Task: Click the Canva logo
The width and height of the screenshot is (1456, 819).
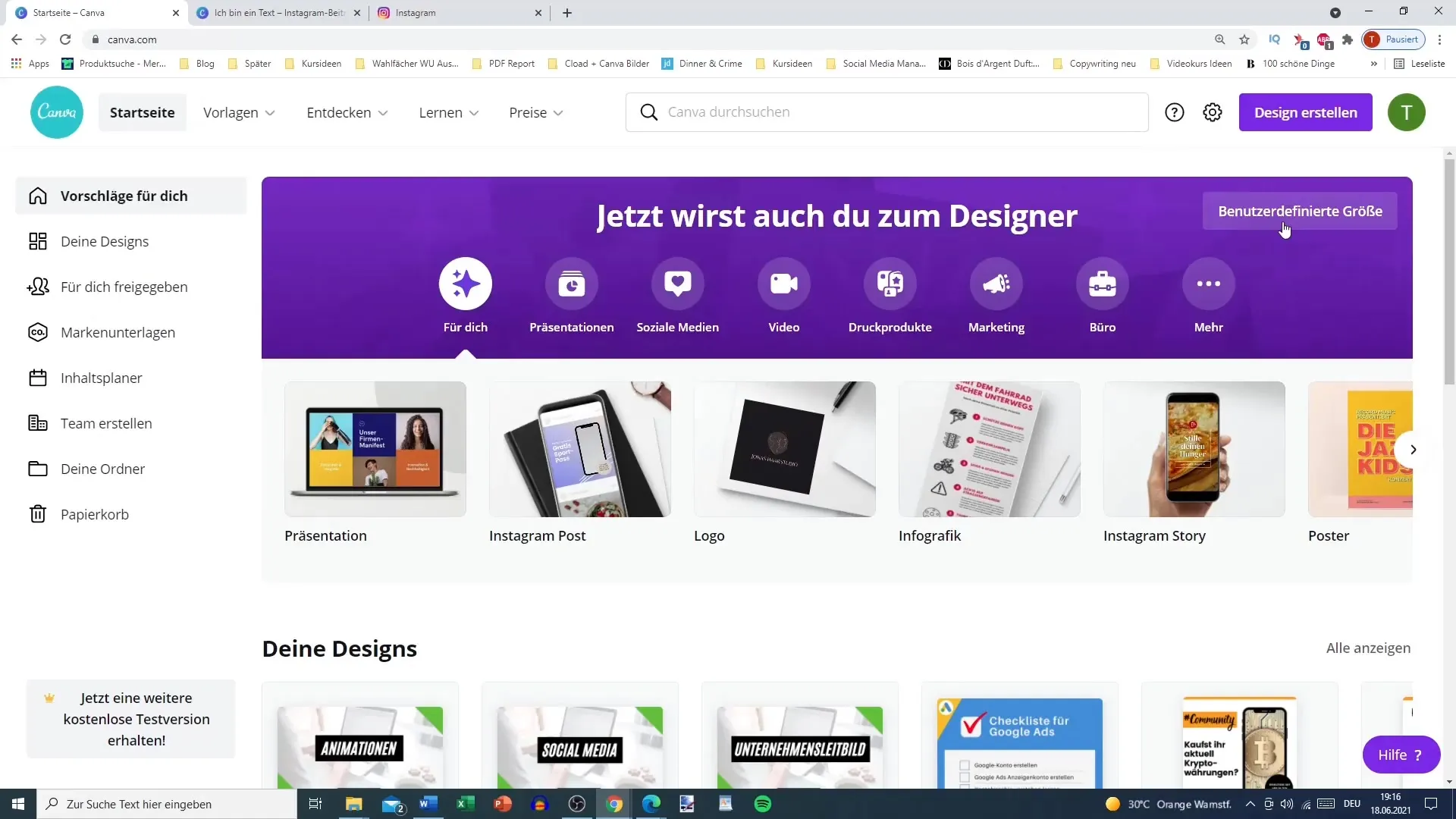Action: click(57, 112)
